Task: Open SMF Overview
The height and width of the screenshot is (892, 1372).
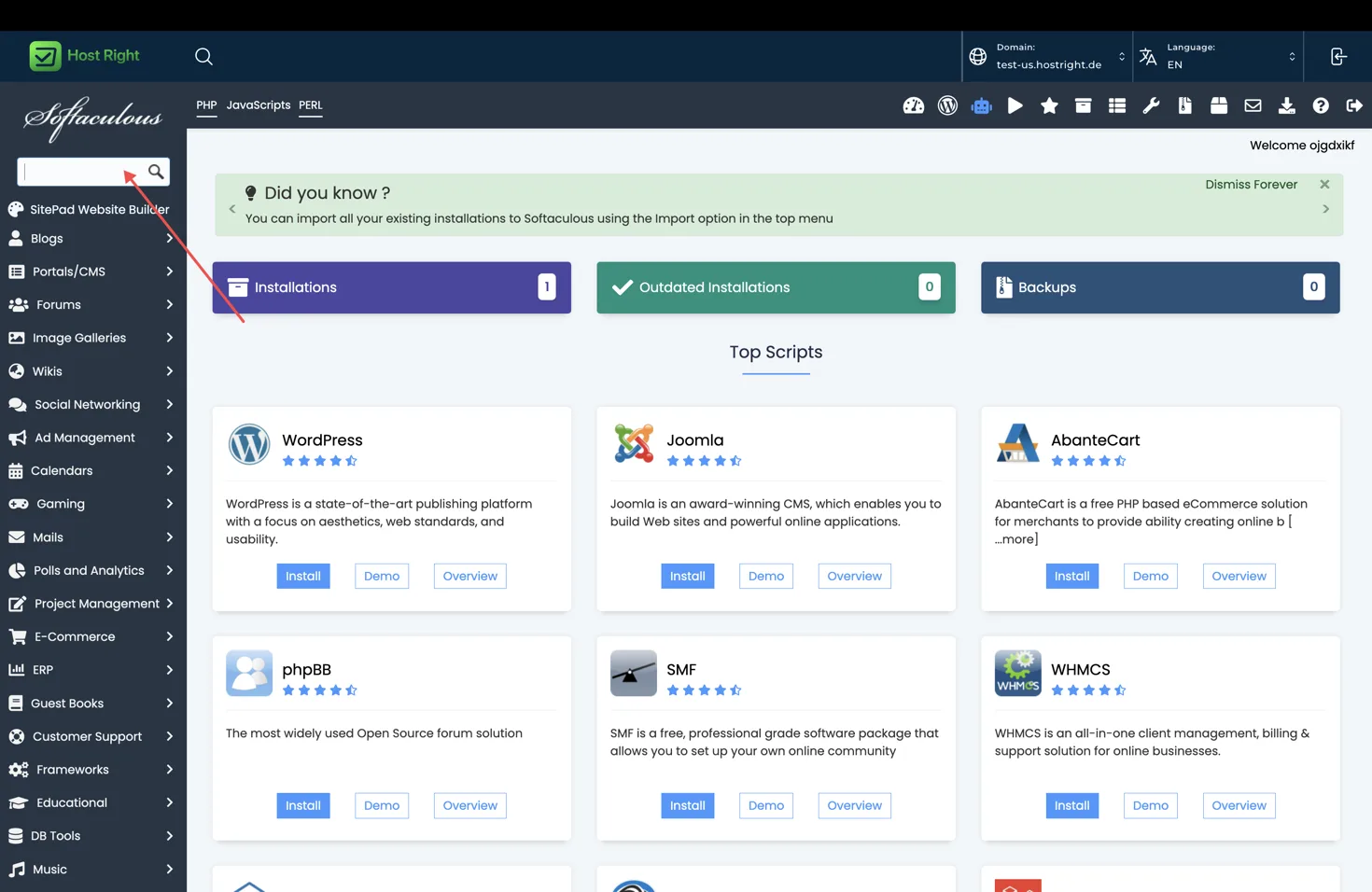Action: tap(854, 806)
